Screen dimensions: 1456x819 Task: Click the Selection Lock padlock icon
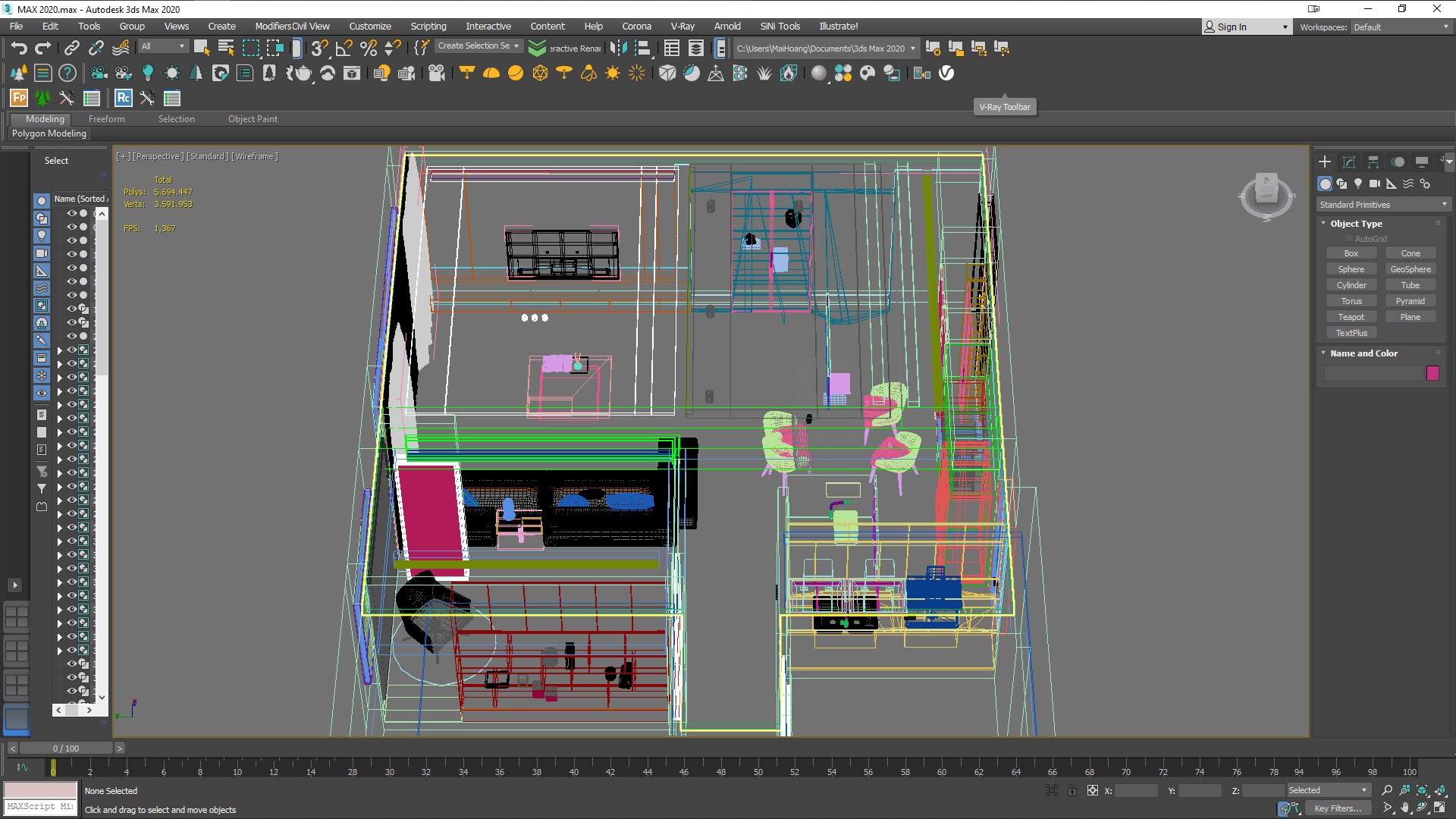(1072, 790)
